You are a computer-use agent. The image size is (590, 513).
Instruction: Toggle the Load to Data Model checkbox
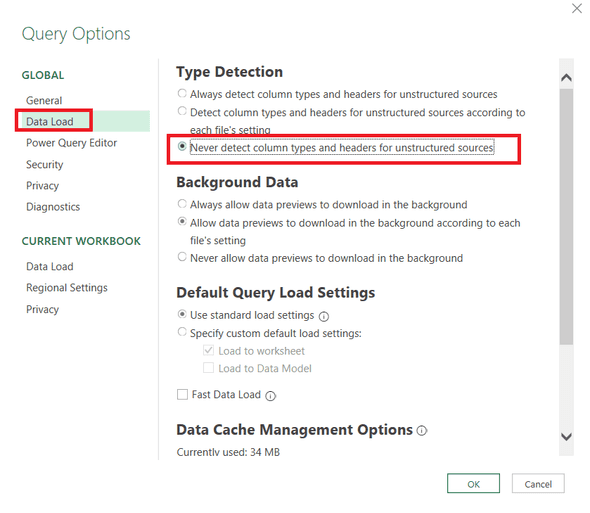coord(208,368)
